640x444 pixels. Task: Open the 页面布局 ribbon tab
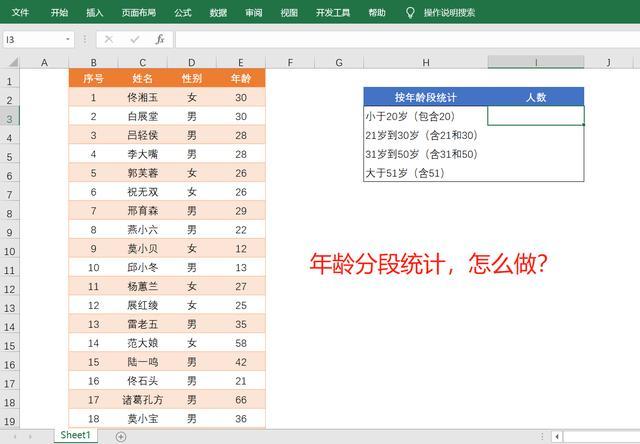(x=139, y=13)
